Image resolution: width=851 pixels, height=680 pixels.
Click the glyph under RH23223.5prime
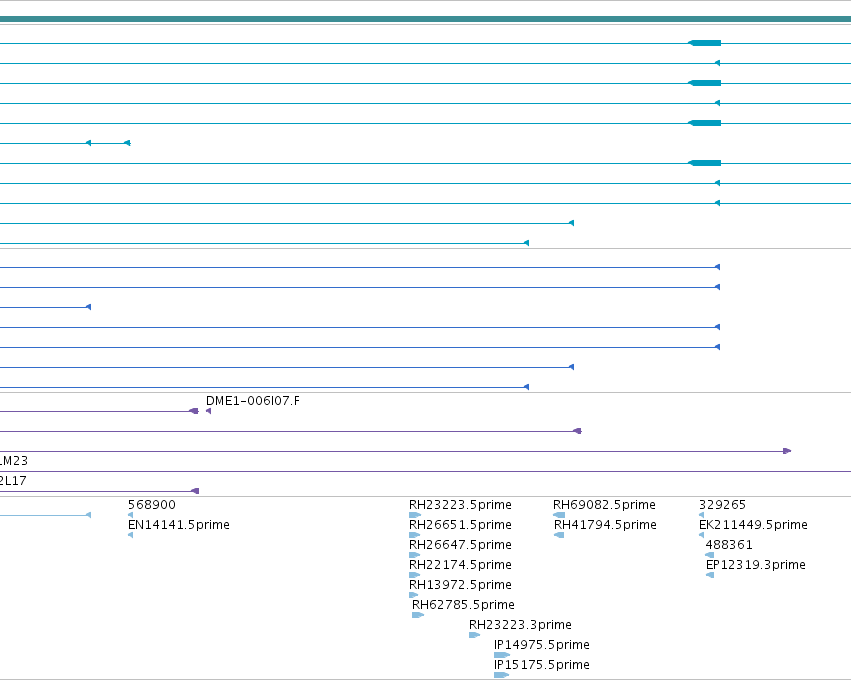[415, 515]
